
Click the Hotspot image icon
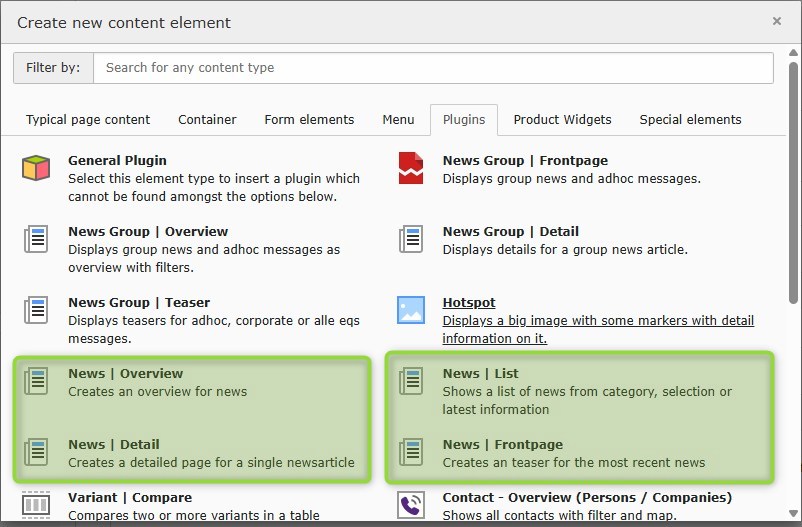pos(411,310)
